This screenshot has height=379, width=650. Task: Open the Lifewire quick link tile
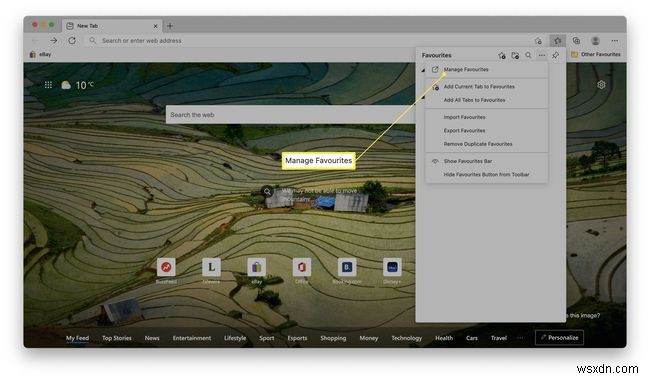211,267
